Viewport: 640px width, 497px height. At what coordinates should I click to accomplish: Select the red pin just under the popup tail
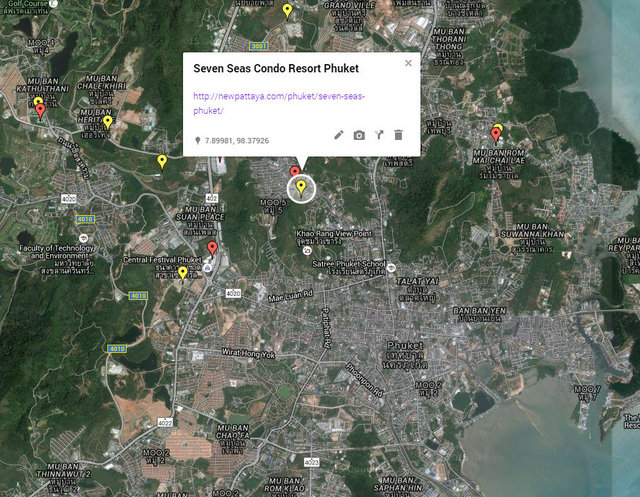click(x=295, y=171)
